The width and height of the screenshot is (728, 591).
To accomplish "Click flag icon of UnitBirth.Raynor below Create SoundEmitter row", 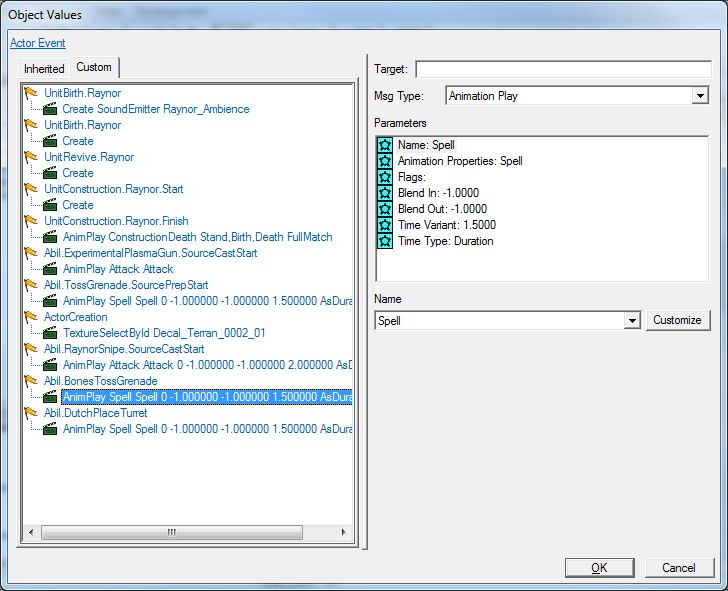I will [x=31, y=125].
